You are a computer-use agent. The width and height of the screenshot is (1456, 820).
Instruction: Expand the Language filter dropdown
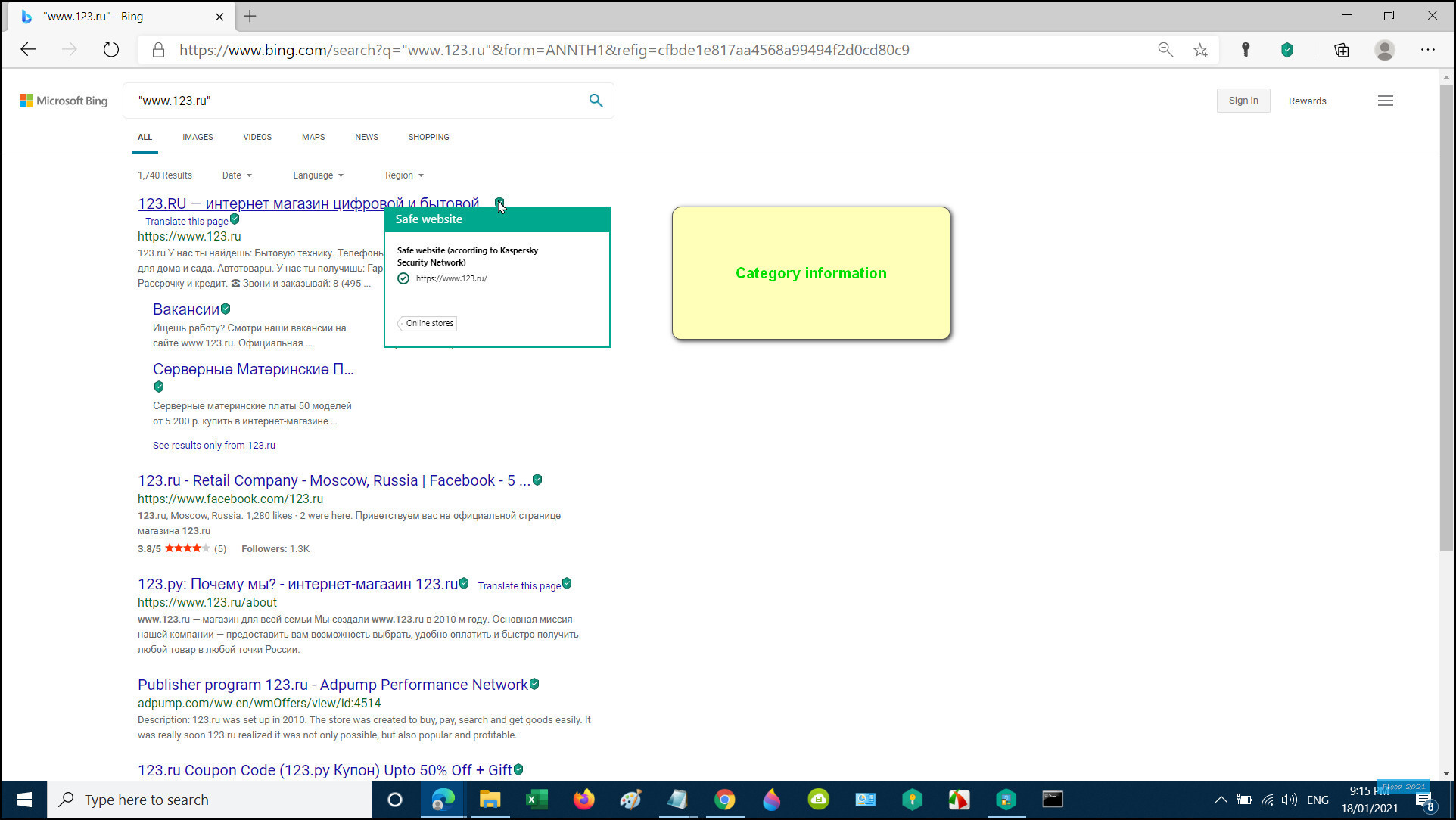(318, 175)
